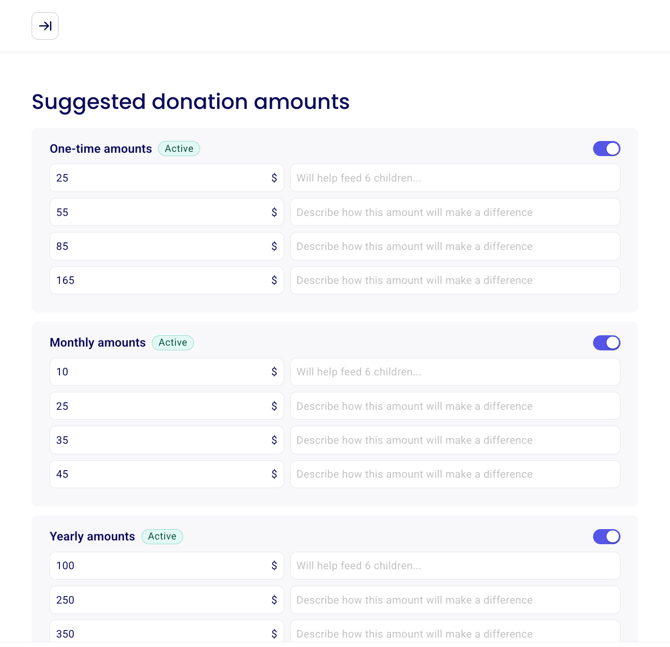The image size is (670, 647).
Task: Focus the one-time 165 amount field
Action: [x=160, y=280]
